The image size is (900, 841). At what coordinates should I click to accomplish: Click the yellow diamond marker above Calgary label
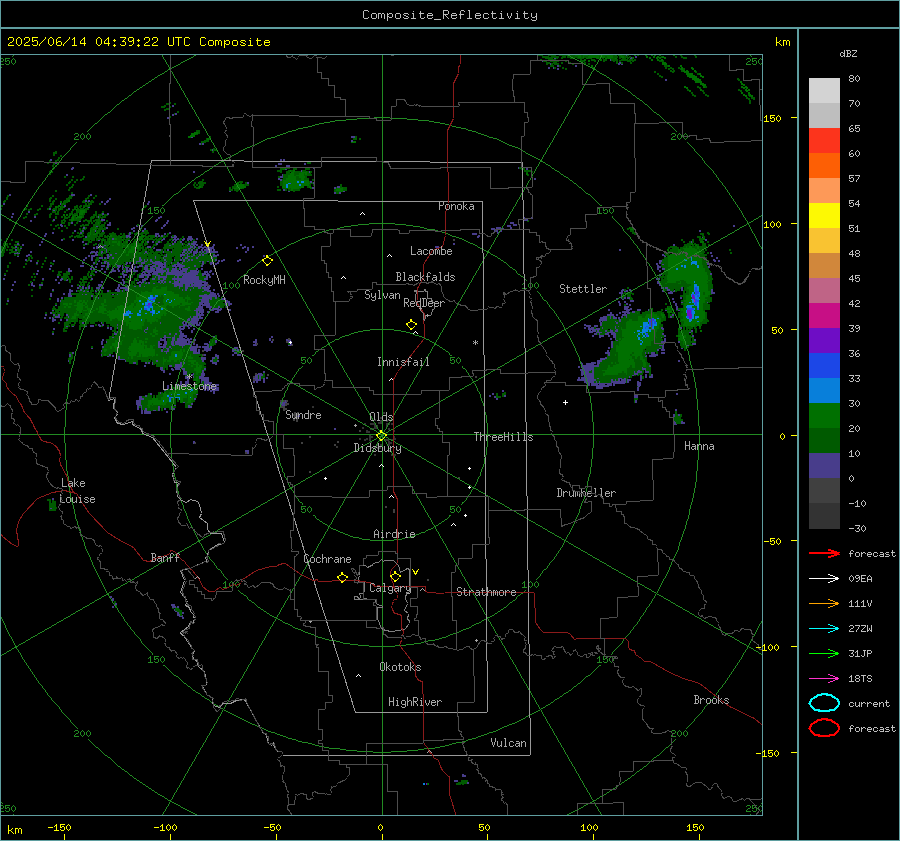point(395,576)
